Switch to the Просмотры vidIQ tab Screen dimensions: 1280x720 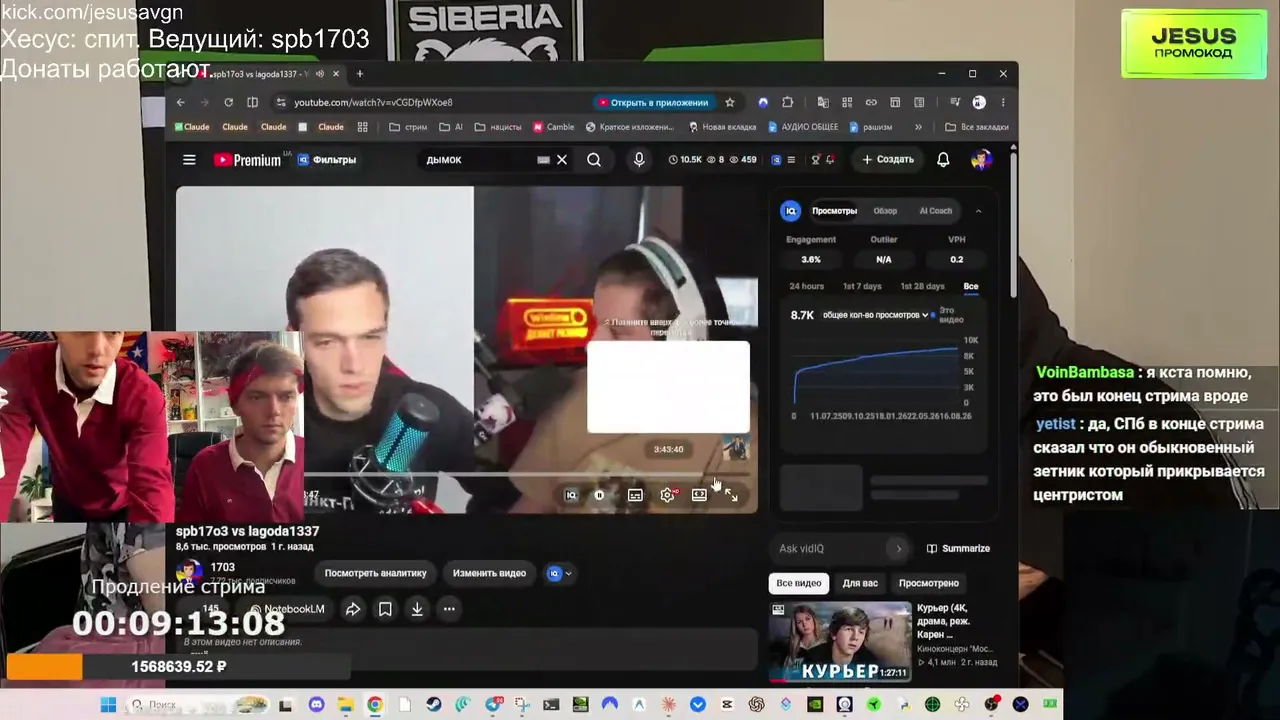click(x=834, y=211)
